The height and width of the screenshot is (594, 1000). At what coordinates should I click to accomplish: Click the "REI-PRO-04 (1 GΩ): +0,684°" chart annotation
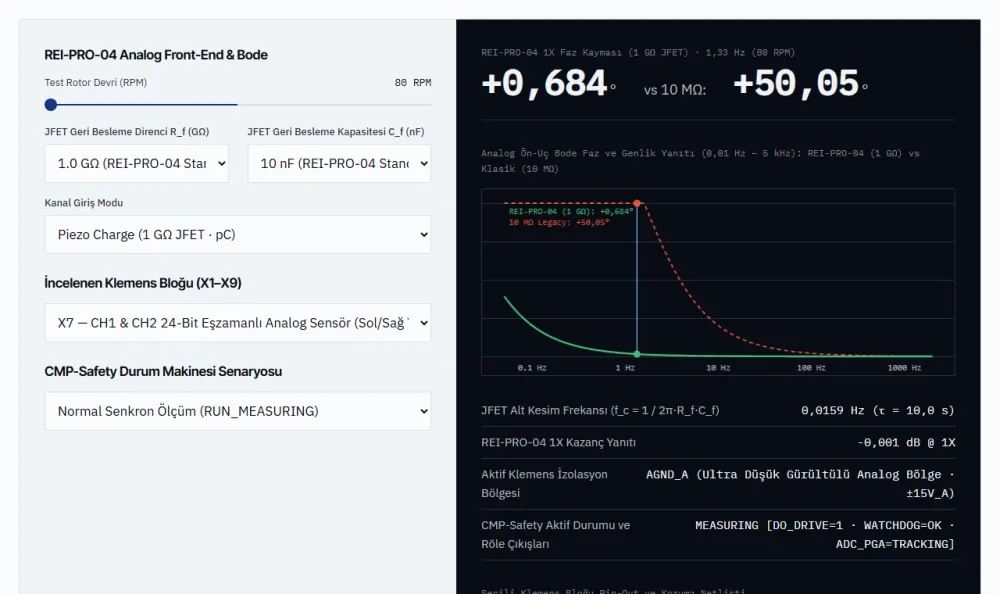click(571, 211)
